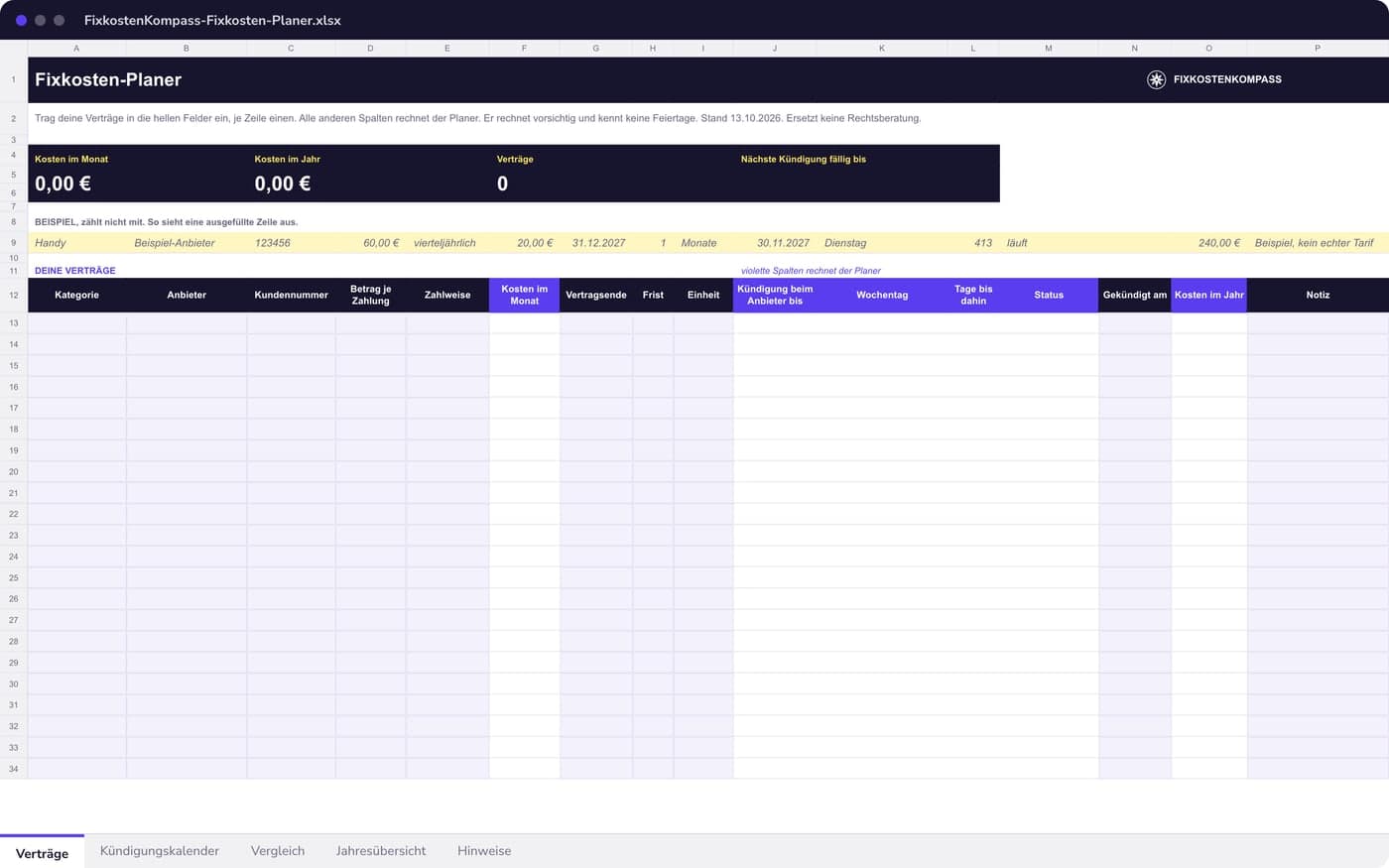This screenshot has width=1389, height=868.
Task: Click the Kategorie column header cell
Action: (x=77, y=295)
